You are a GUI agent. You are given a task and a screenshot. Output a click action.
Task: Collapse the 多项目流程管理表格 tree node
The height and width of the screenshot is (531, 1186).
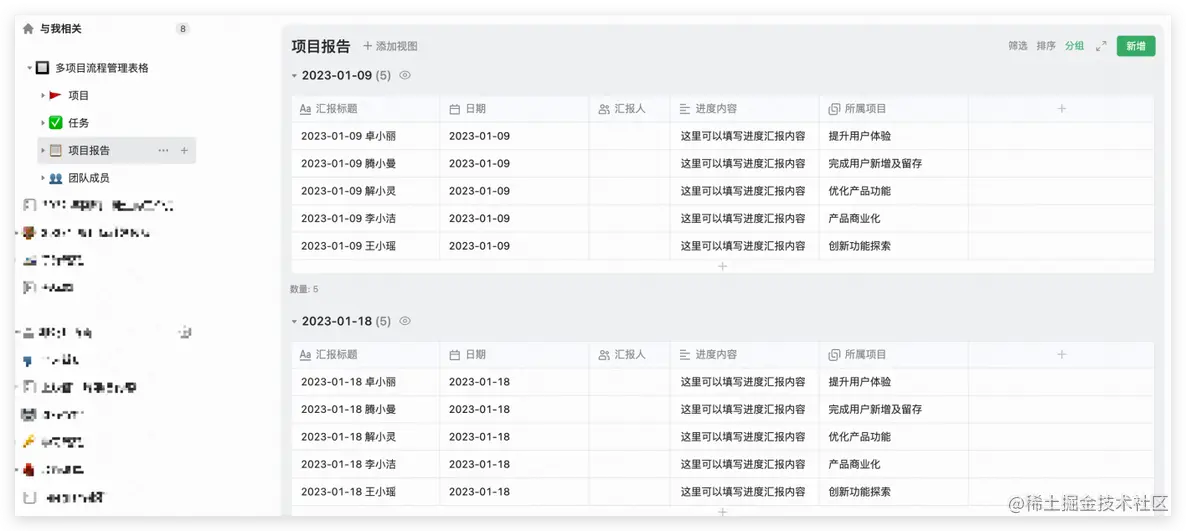(x=30, y=68)
